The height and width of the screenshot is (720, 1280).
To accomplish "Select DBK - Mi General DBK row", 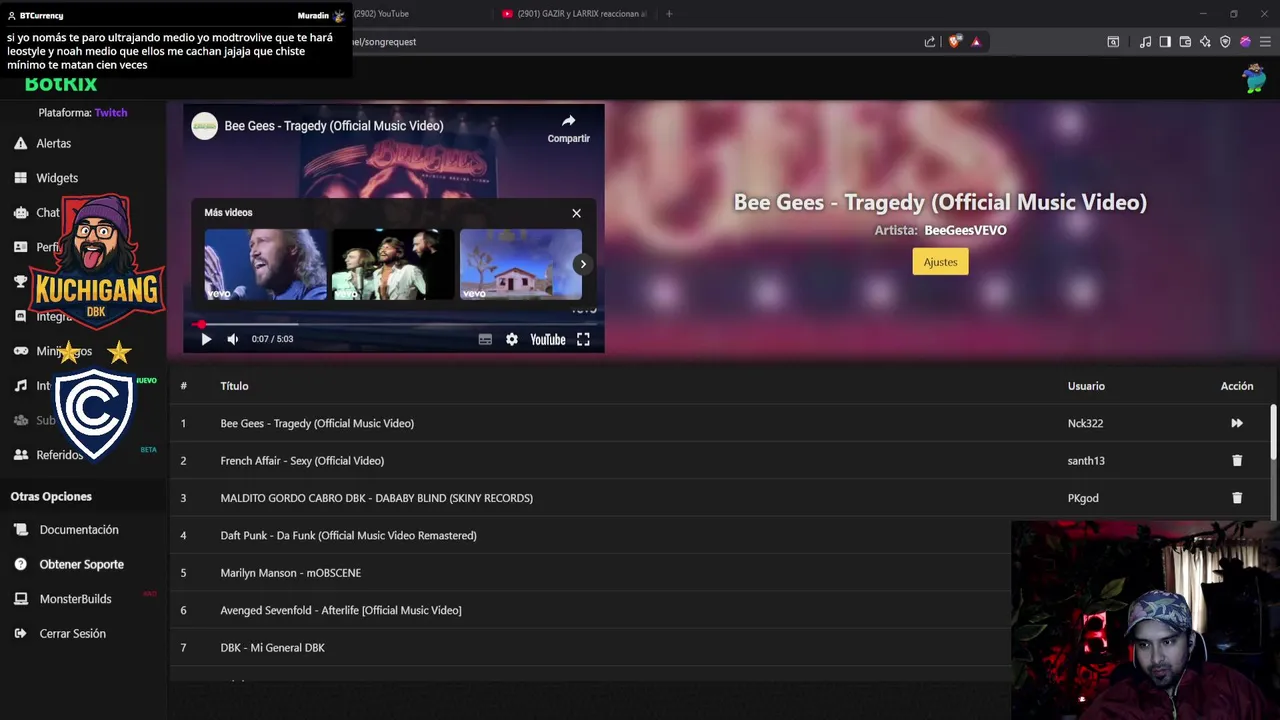I will pos(590,648).
